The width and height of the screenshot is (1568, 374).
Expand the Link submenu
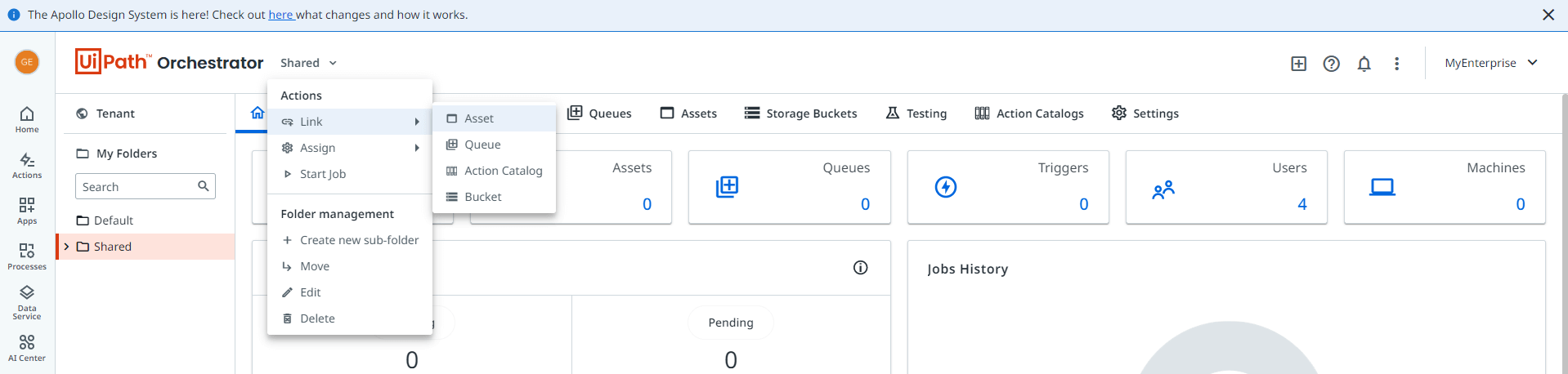pyautogui.click(x=350, y=122)
